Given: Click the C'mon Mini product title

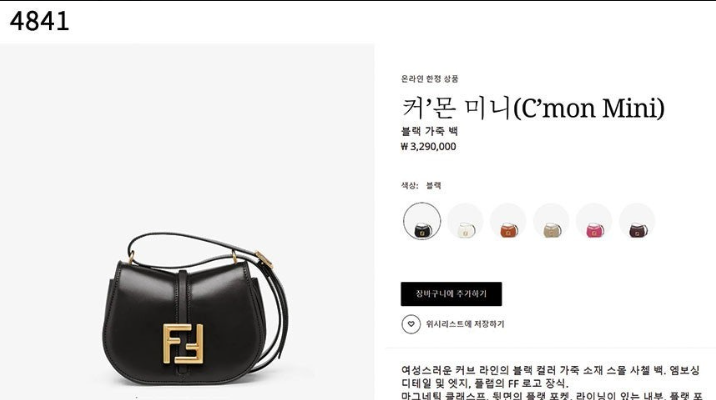Looking at the screenshot, I should click(533, 108).
